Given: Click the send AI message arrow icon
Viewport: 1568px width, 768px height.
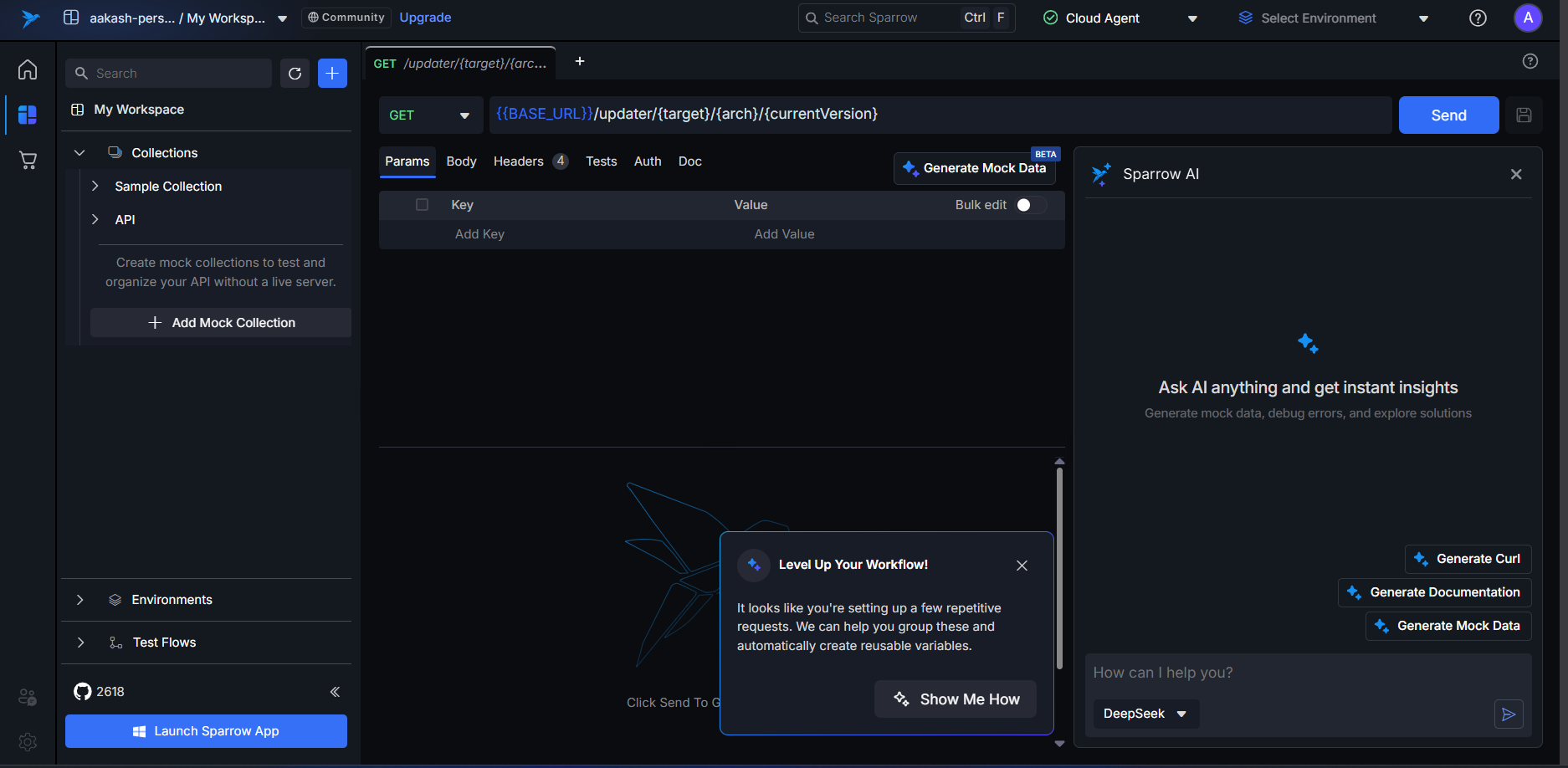Looking at the screenshot, I should [1509, 714].
